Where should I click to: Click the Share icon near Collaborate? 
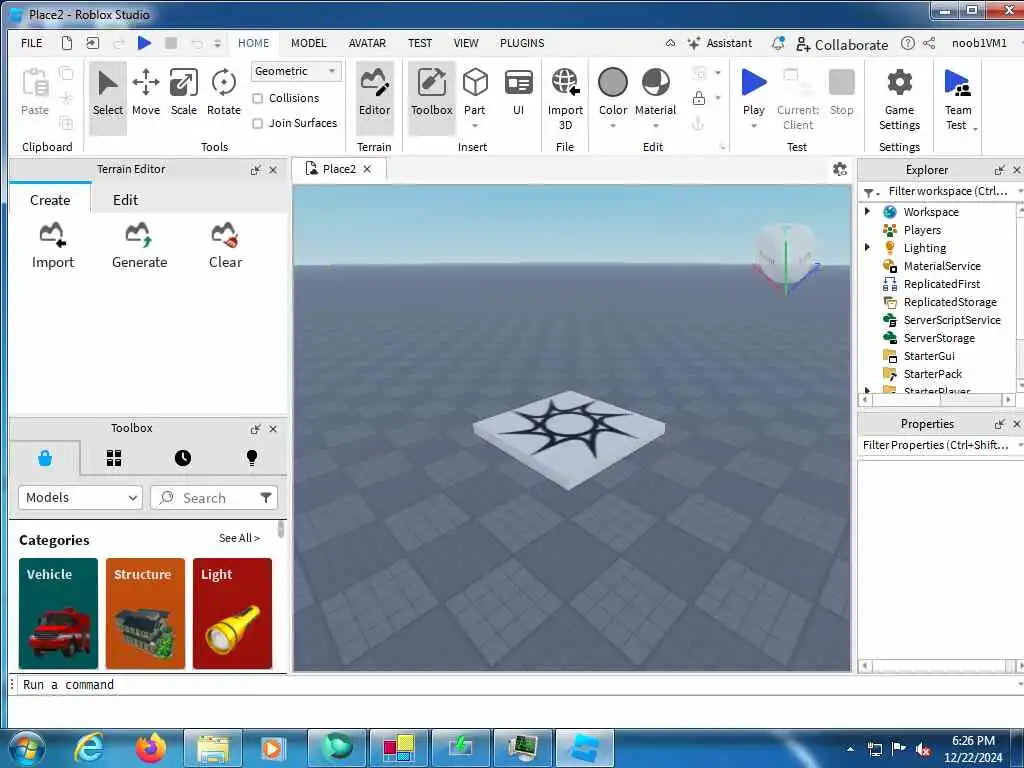(x=929, y=43)
